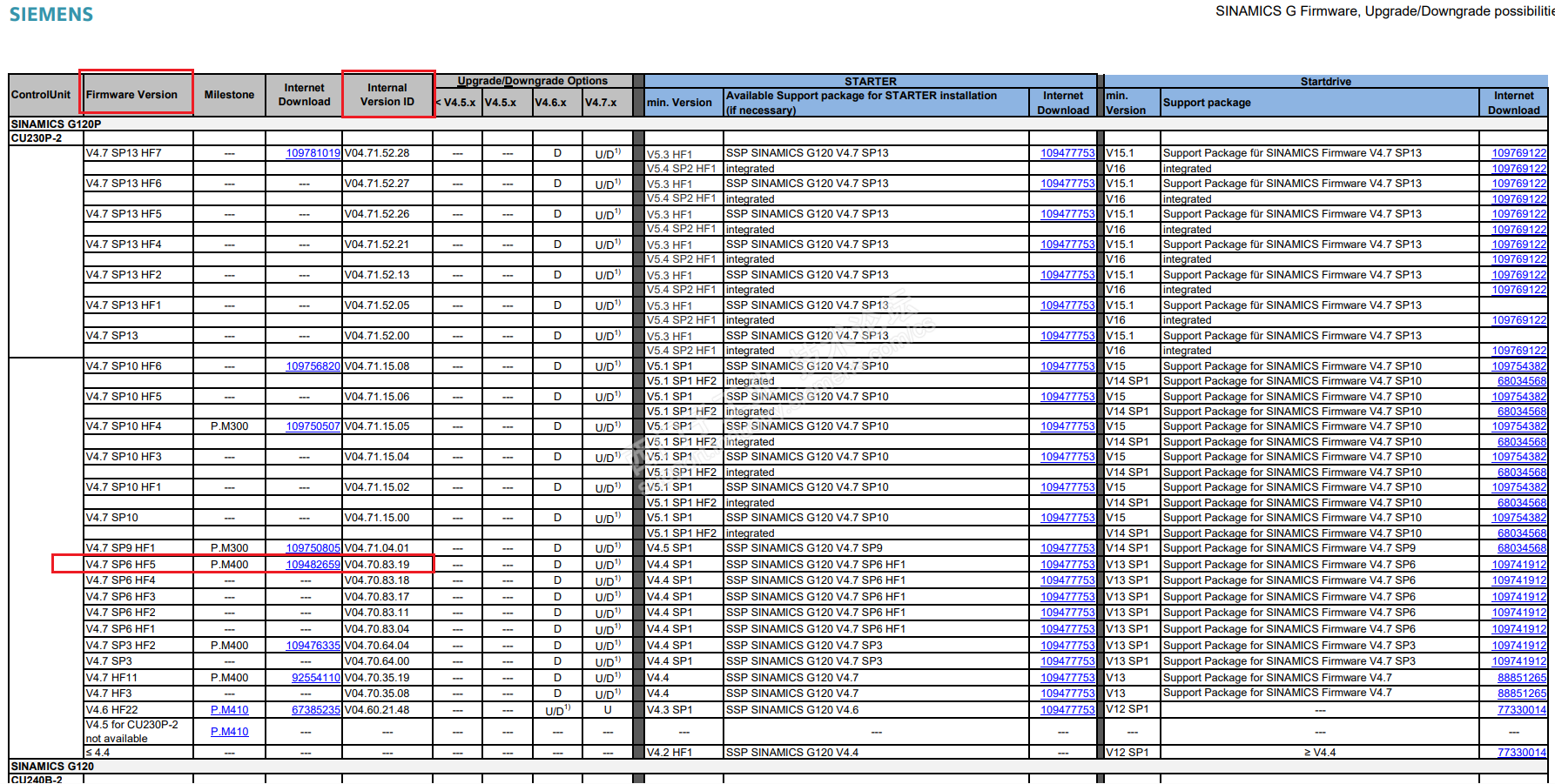The width and height of the screenshot is (1555, 784).
Task: Open the P.M410 milestone link for V4.6 HF22
Action: [229, 710]
